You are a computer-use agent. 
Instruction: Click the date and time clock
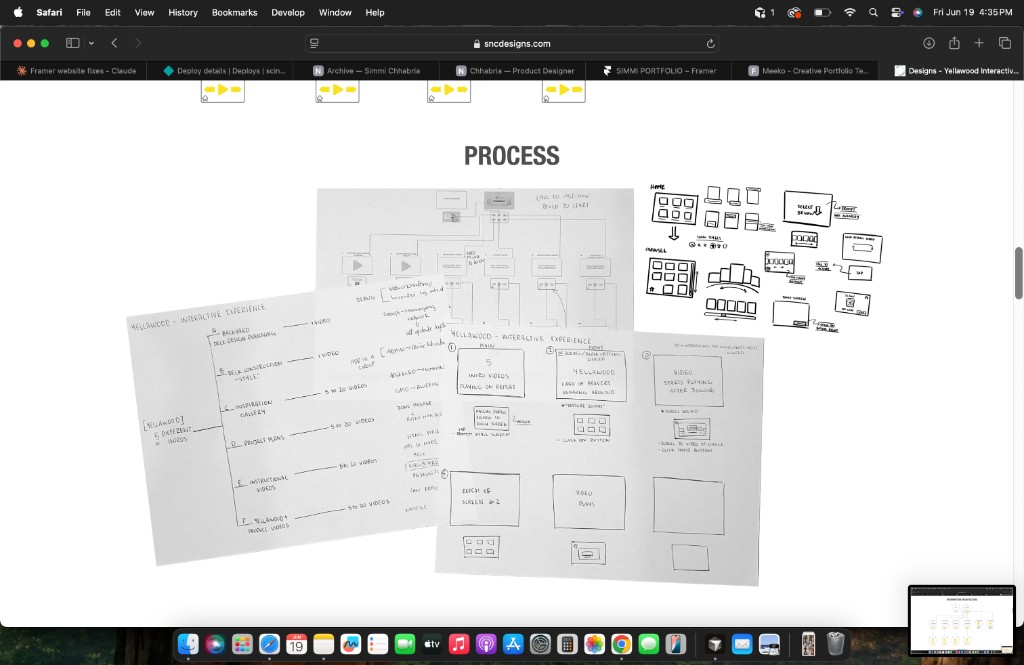(x=972, y=12)
